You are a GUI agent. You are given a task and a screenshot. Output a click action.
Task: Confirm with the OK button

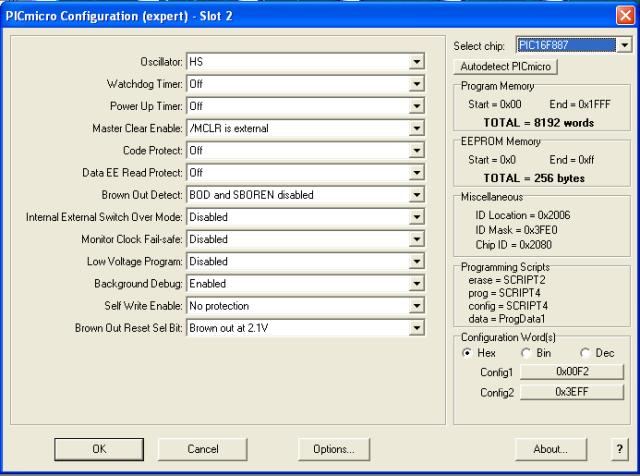tap(99, 449)
